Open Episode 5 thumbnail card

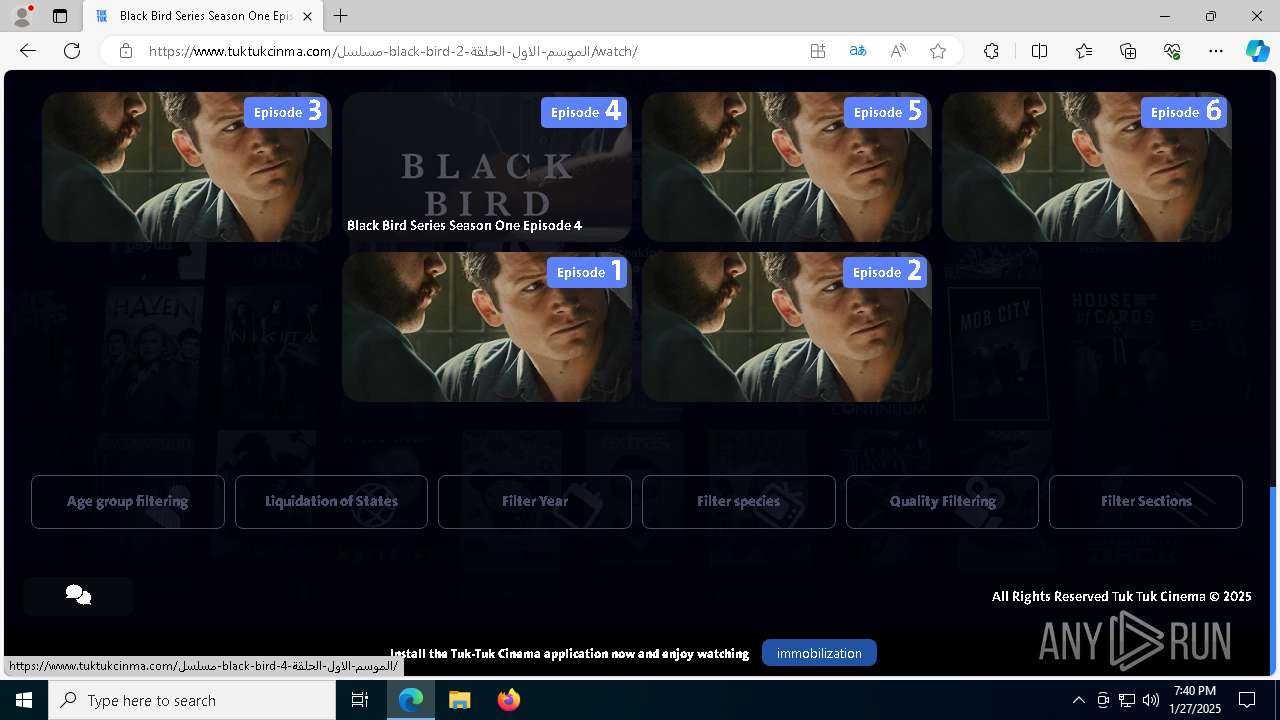787,167
